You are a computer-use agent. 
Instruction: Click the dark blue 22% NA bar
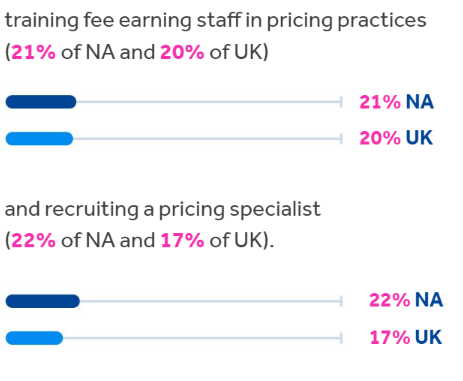43,301
